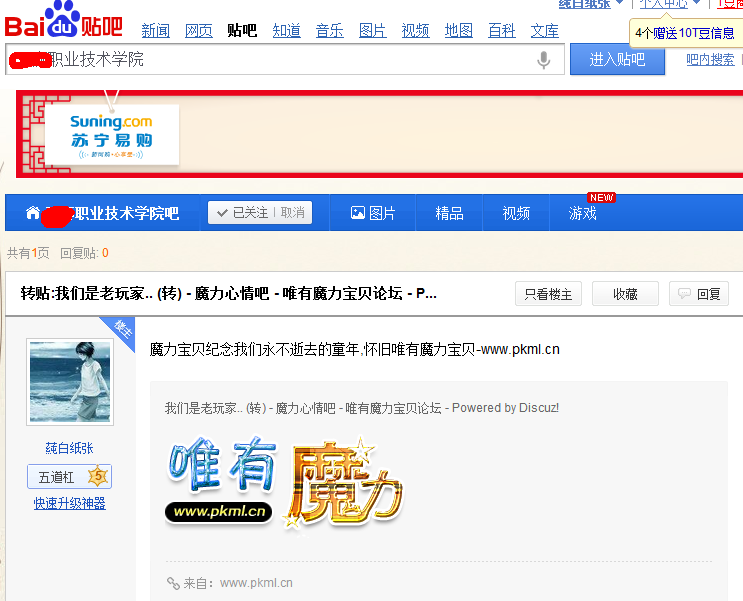Open the 百科 navigation link

click(x=501, y=31)
